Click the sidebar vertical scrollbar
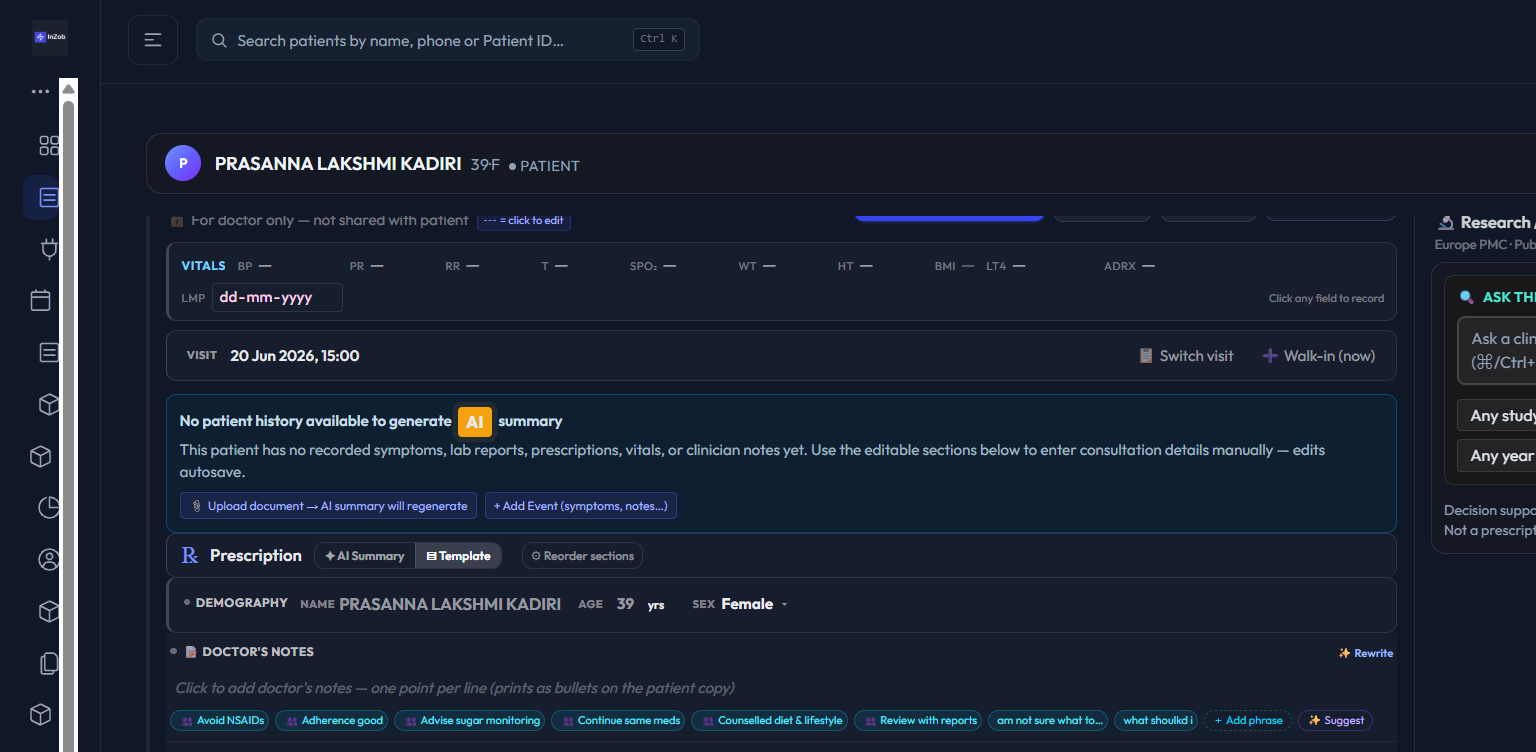This screenshot has width=1536, height=752. click(x=68, y=415)
